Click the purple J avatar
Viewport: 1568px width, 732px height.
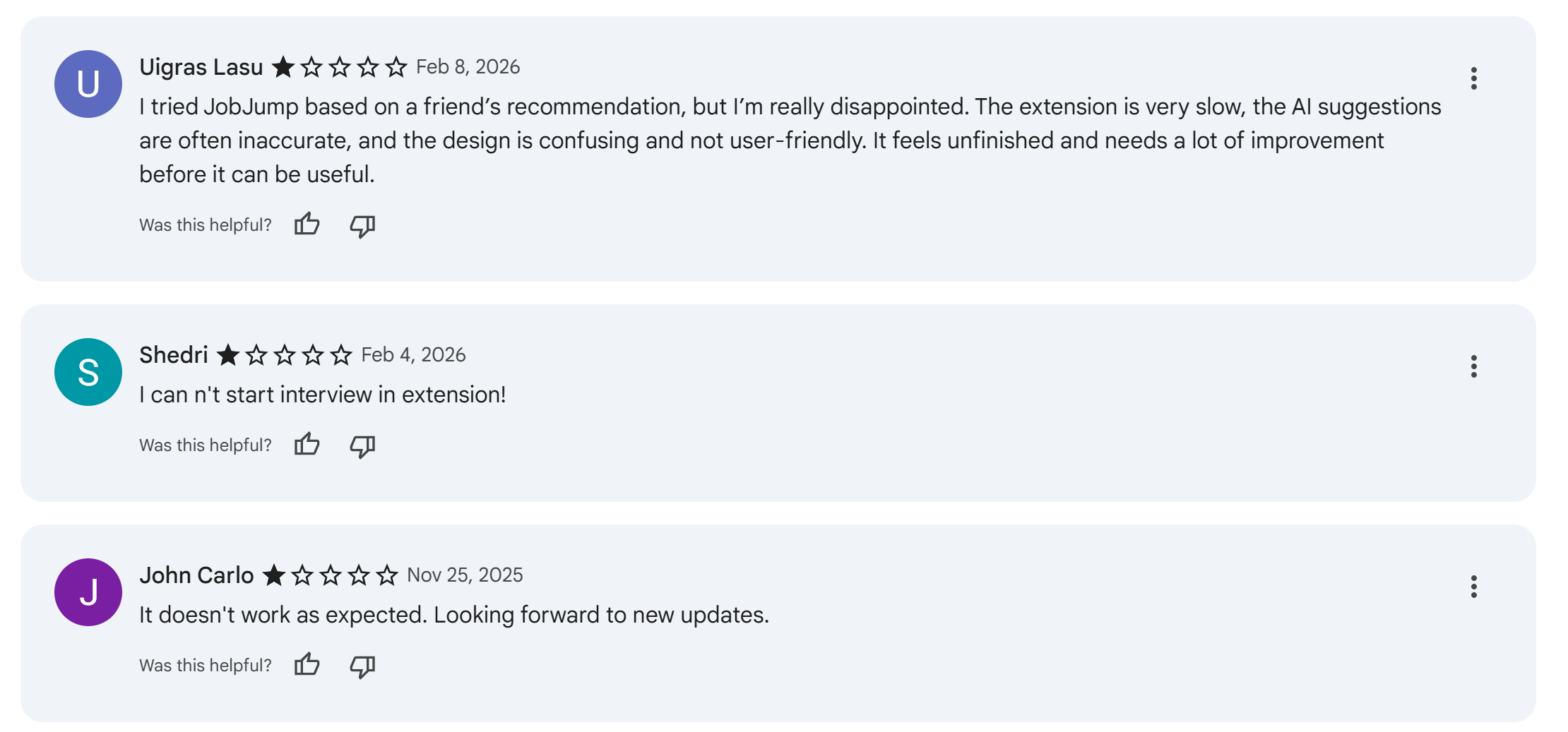click(x=88, y=592)
